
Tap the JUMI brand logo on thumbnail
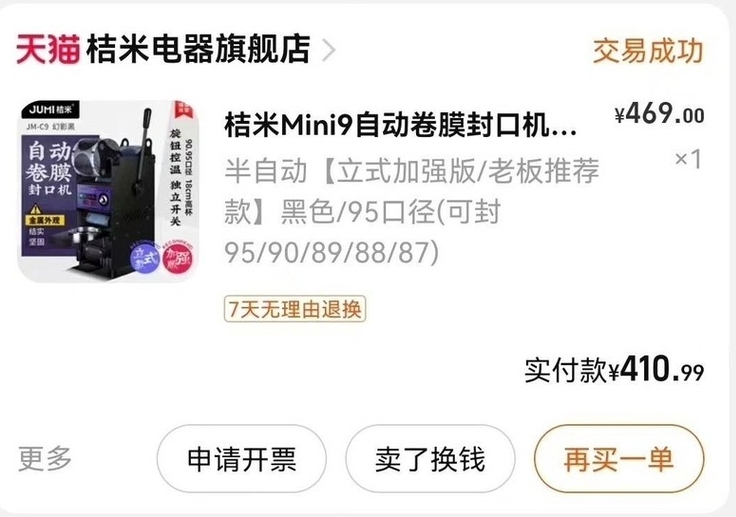pos(50,110)
